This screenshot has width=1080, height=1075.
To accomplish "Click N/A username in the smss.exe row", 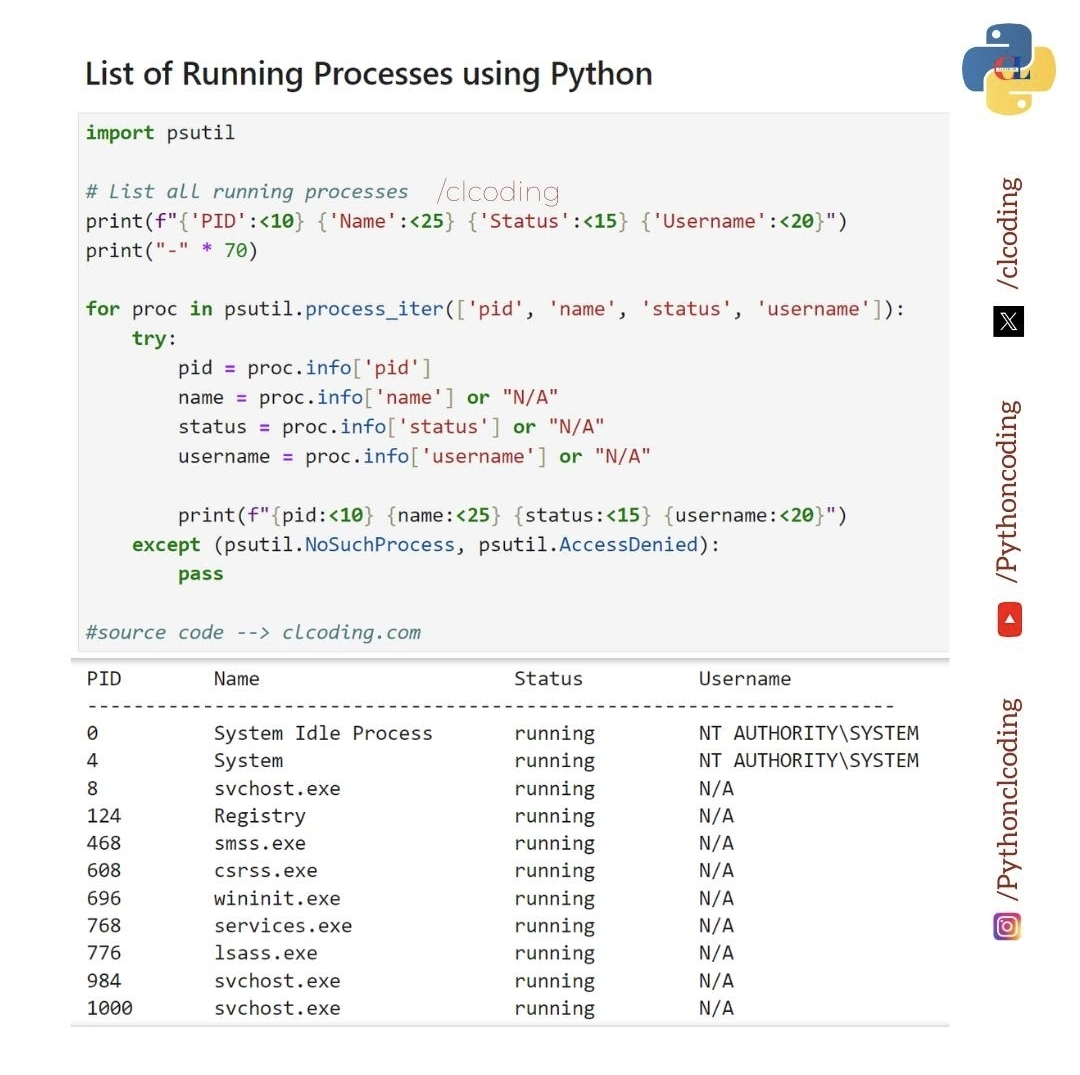I will [x=716, y=844].
